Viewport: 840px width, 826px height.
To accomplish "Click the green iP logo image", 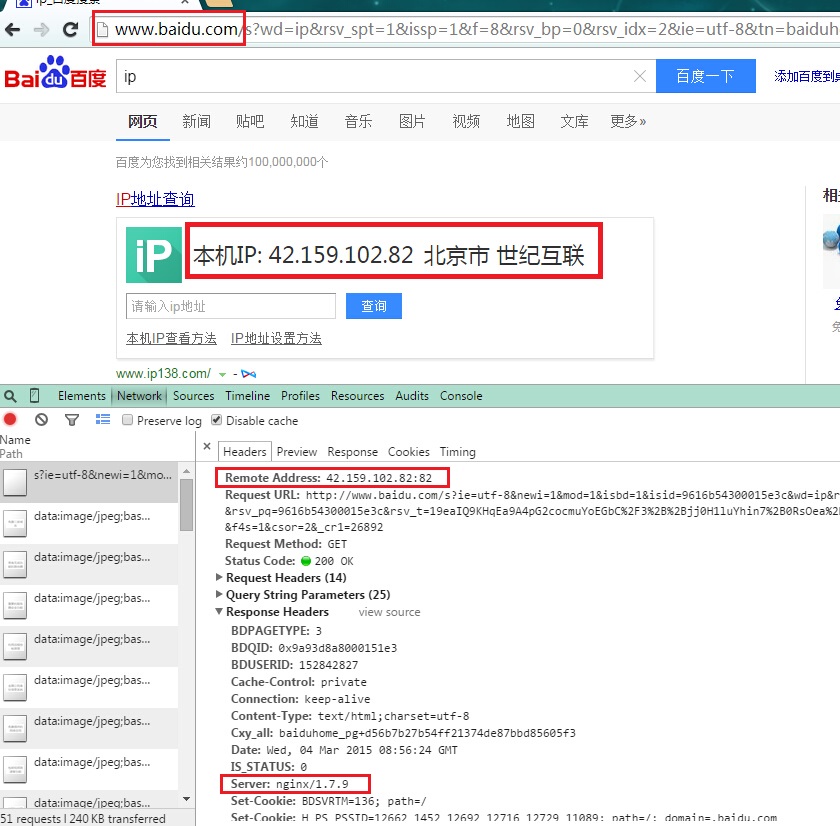I will [154, 255].
